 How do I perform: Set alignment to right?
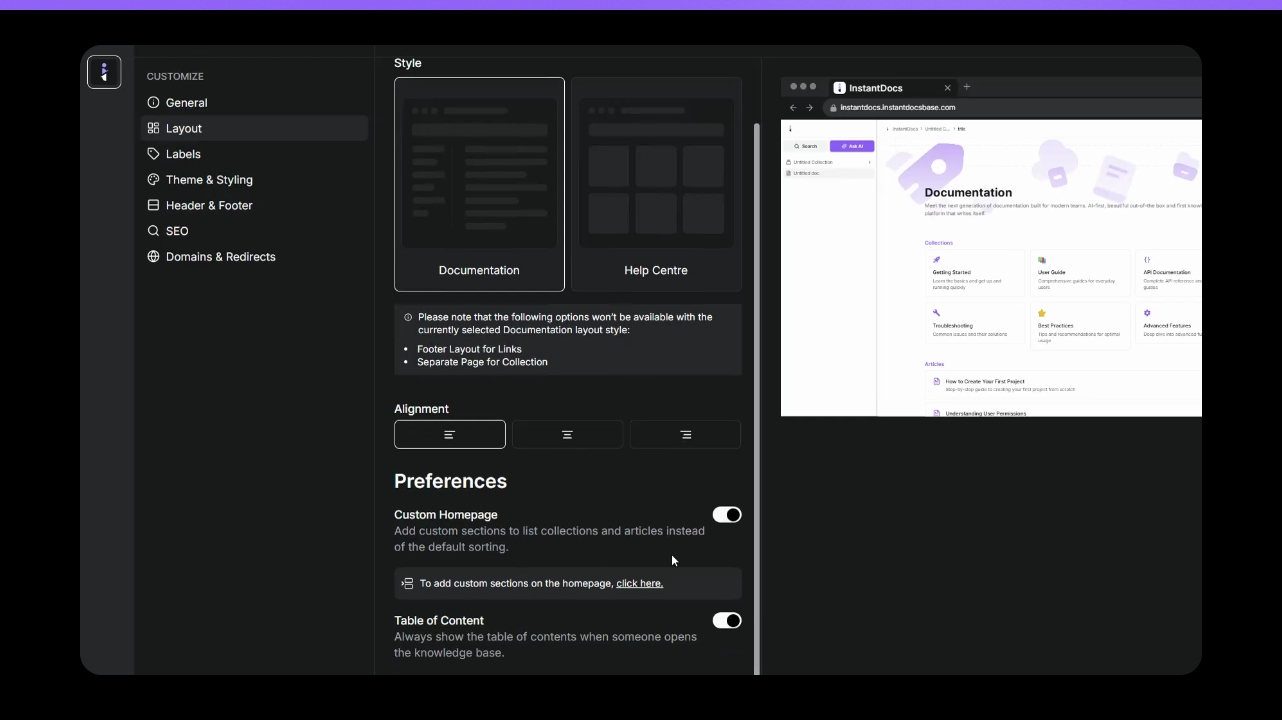685,435
